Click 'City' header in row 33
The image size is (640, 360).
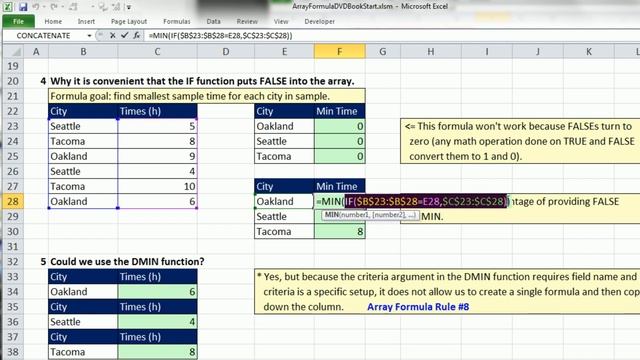coord(83,276)
